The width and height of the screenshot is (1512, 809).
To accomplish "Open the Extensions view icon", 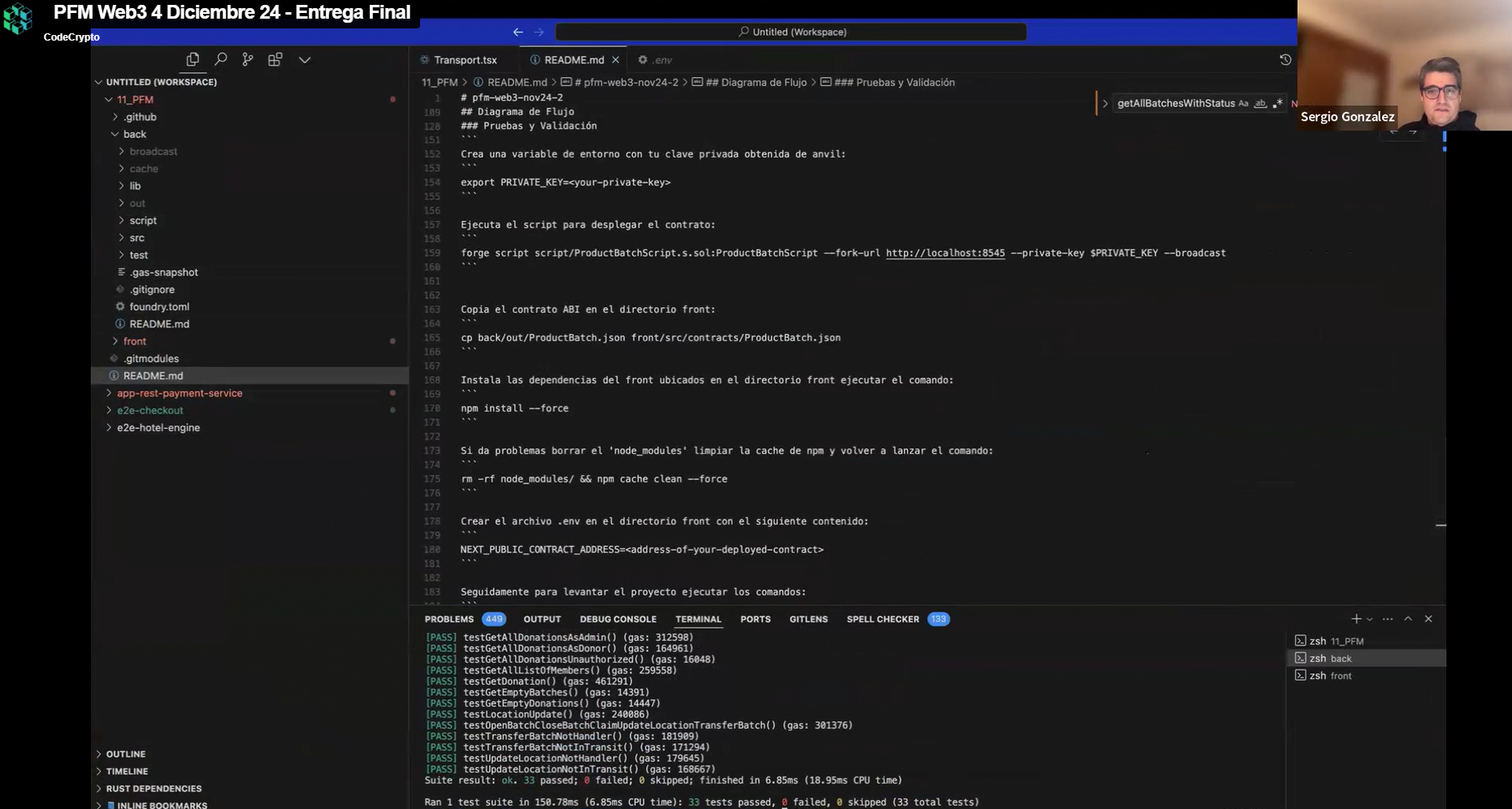I will [x=275, y=59].
